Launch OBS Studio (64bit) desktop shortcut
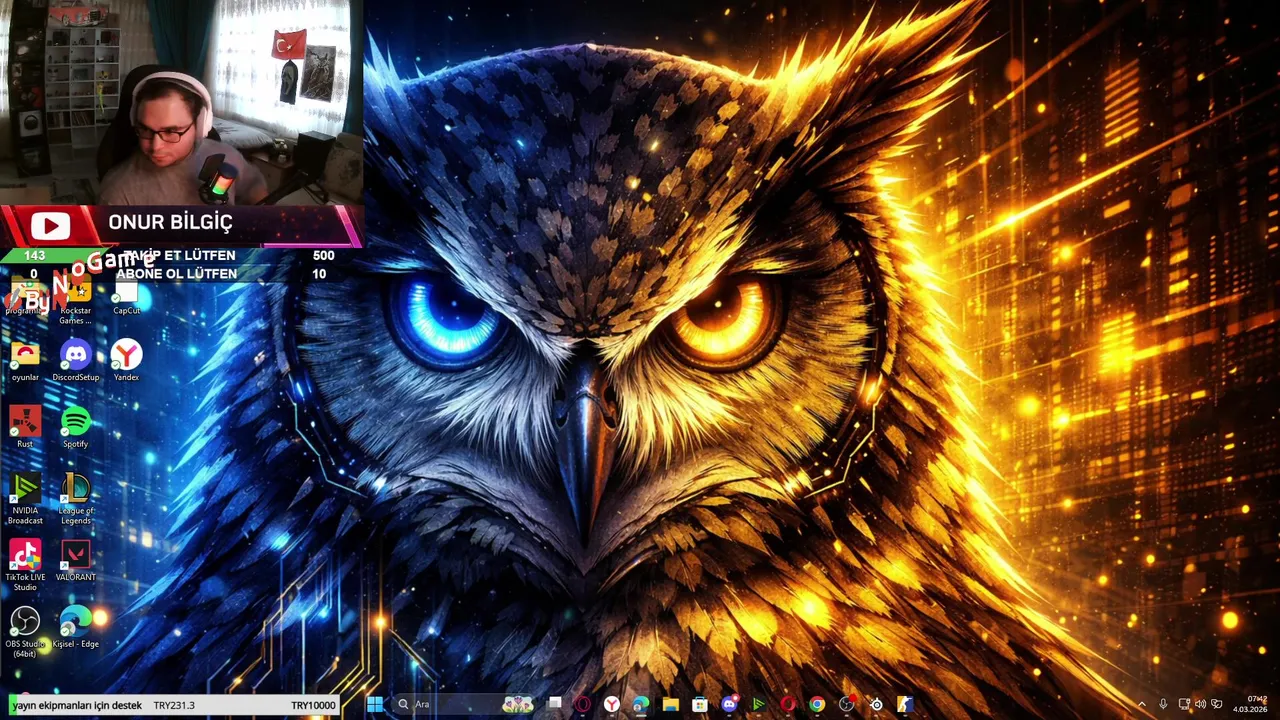This screenshot has width=1280, height=720. point(25,633)
